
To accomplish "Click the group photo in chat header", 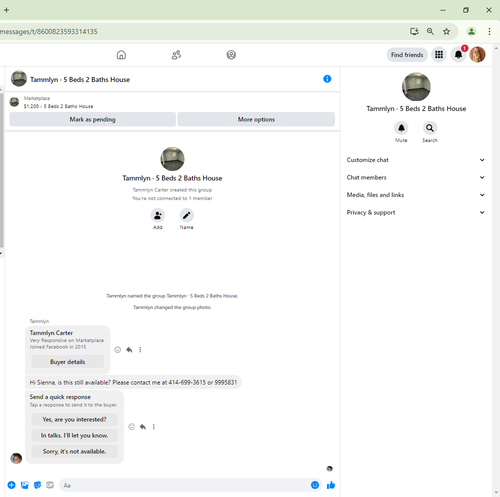I will point(19,79).
